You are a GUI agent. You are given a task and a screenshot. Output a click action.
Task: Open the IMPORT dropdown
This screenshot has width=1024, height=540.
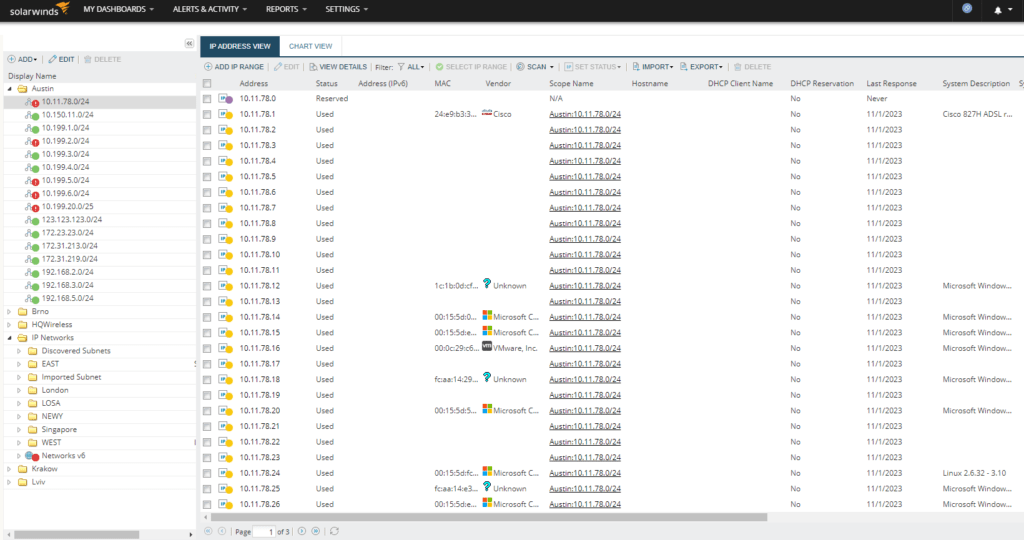click(652, 67)
